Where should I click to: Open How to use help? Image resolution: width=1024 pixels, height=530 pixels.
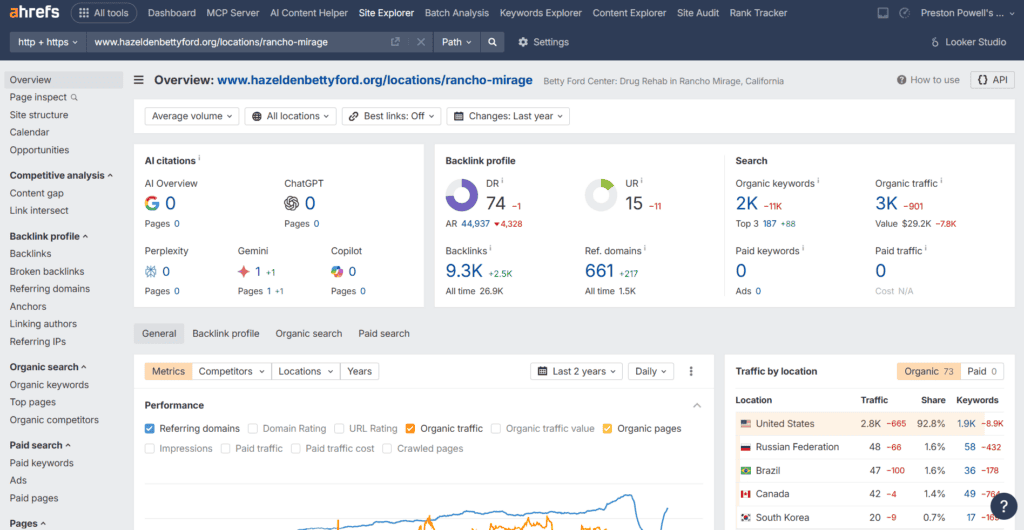(x=928, y=80)
